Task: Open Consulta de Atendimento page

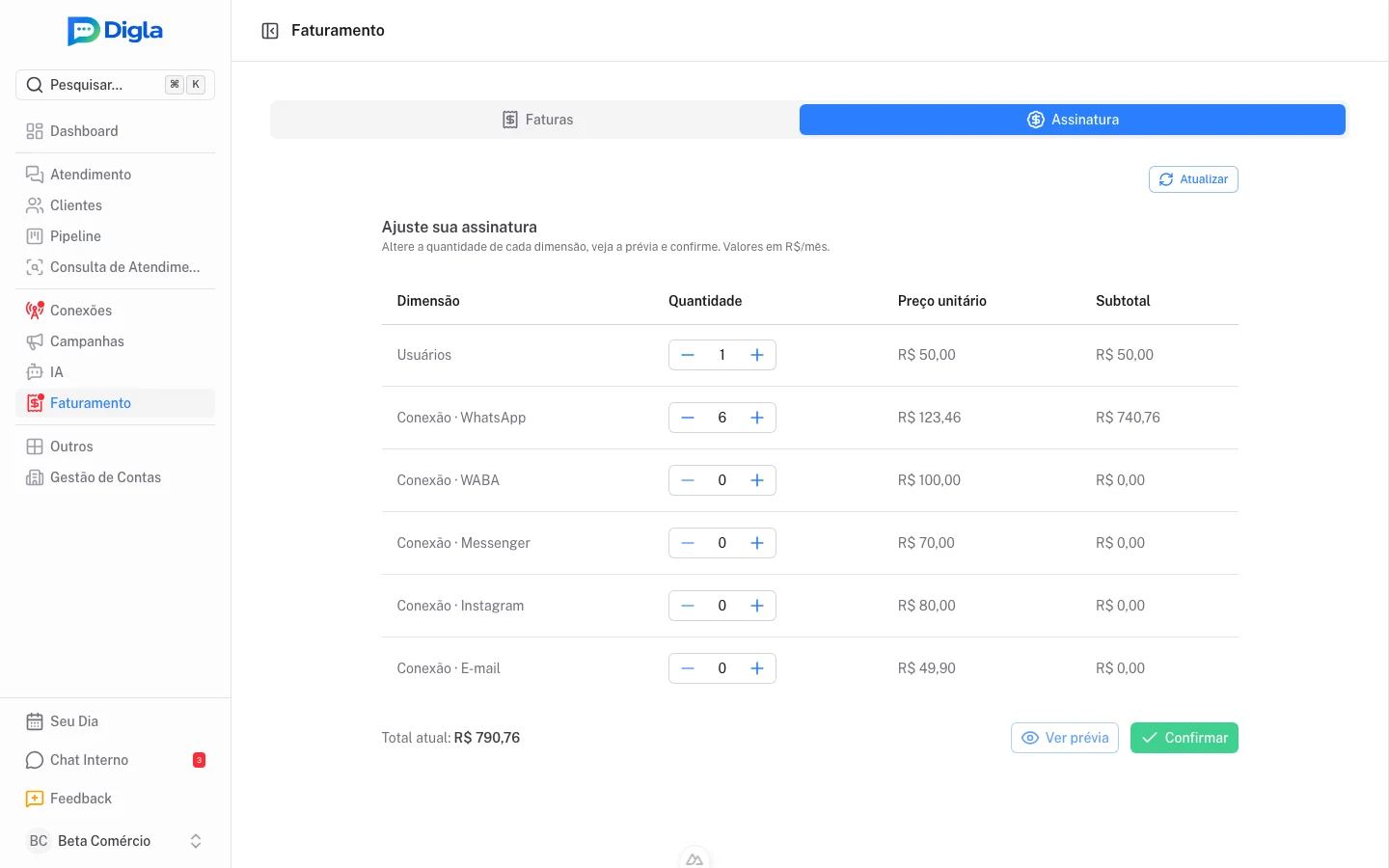Action: coord(115,267)
